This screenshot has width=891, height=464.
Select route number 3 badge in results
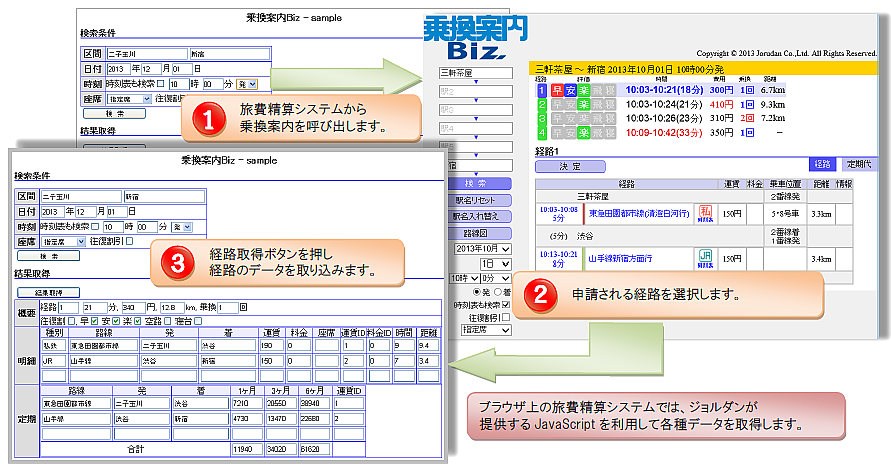click(x=542, y=119)
